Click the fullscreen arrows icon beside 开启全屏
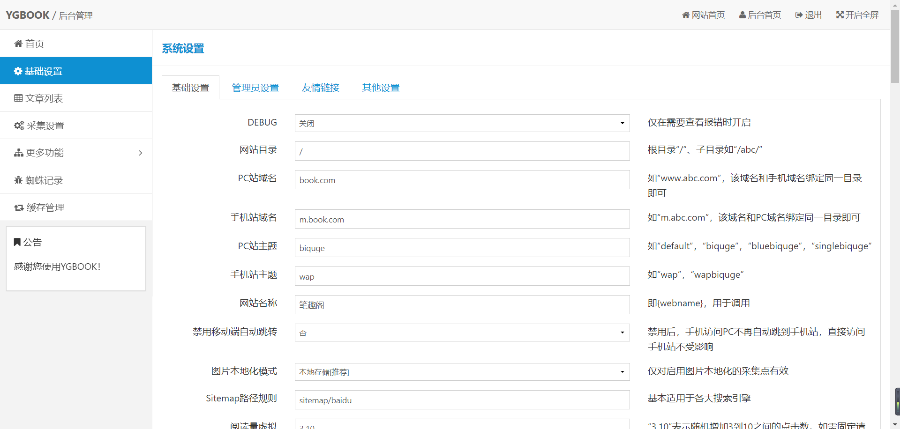This screenshot has height=429, width=900. point(839,16)
